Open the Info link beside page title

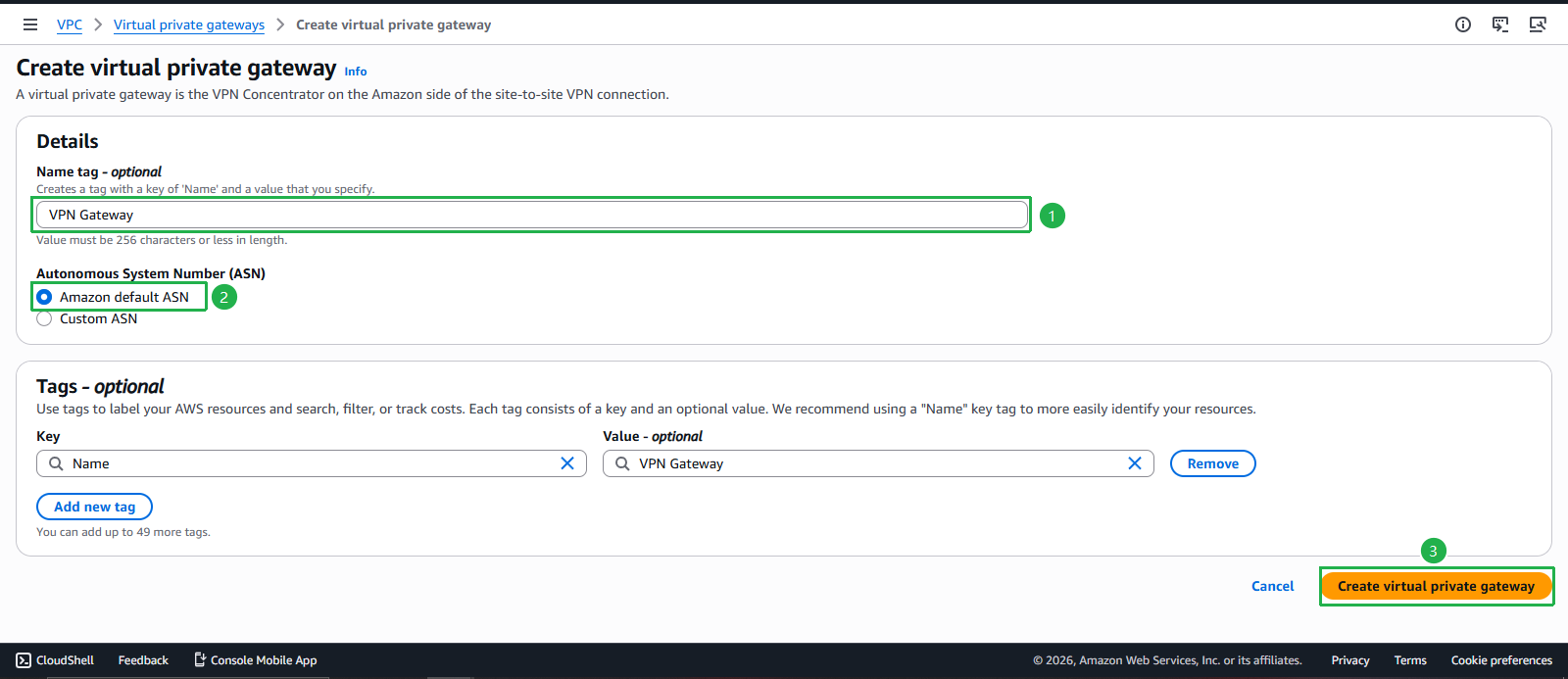point(356,72)
